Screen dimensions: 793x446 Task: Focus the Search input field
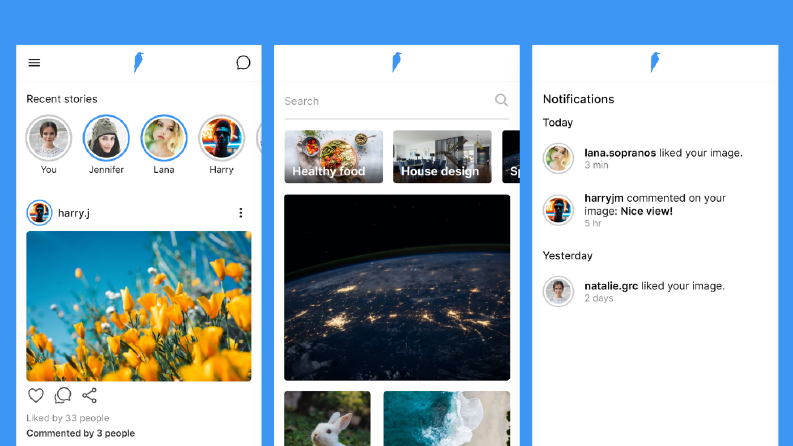pyautogui.click(x=396, y=101)
